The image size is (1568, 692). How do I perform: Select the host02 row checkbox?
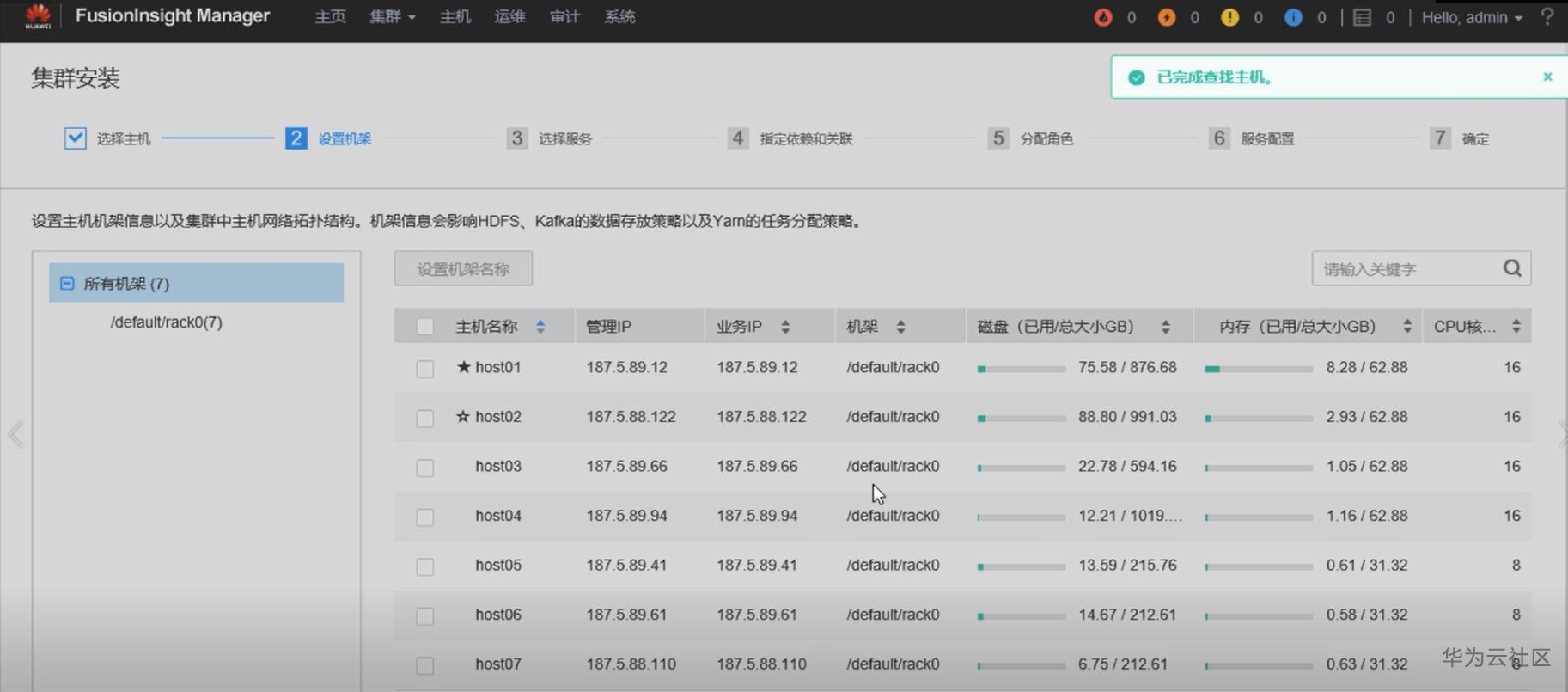pyautogui.click(x=424, y=419)
